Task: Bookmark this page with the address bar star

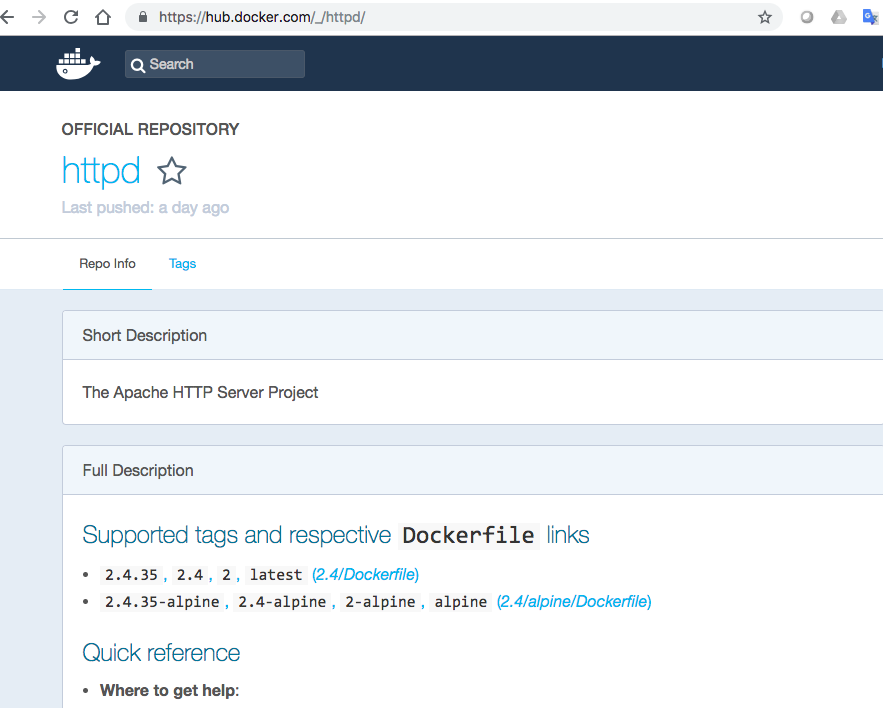Action: click(764, 17)
